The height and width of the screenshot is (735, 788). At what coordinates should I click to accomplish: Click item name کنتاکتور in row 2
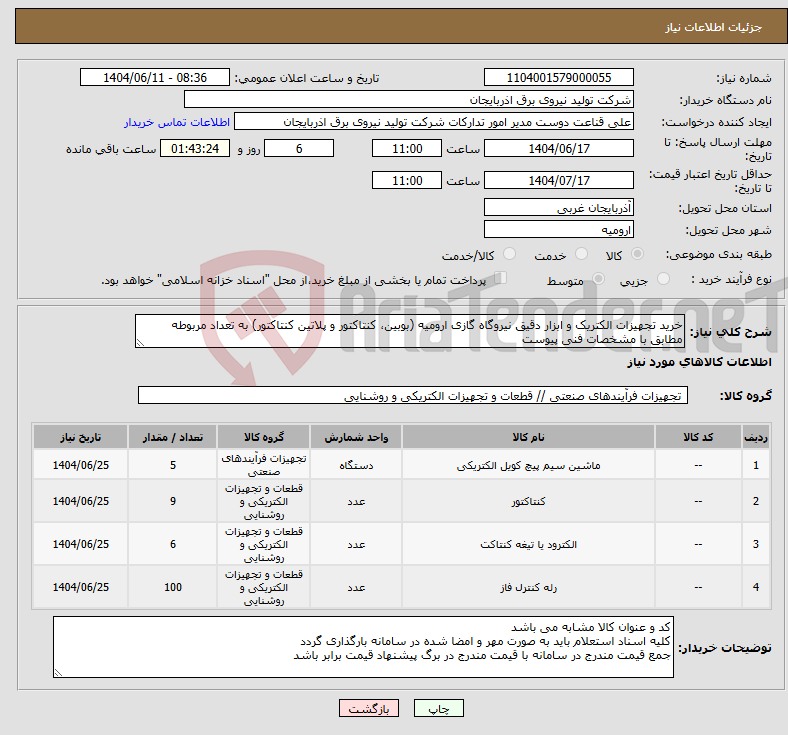pos(528,501)
